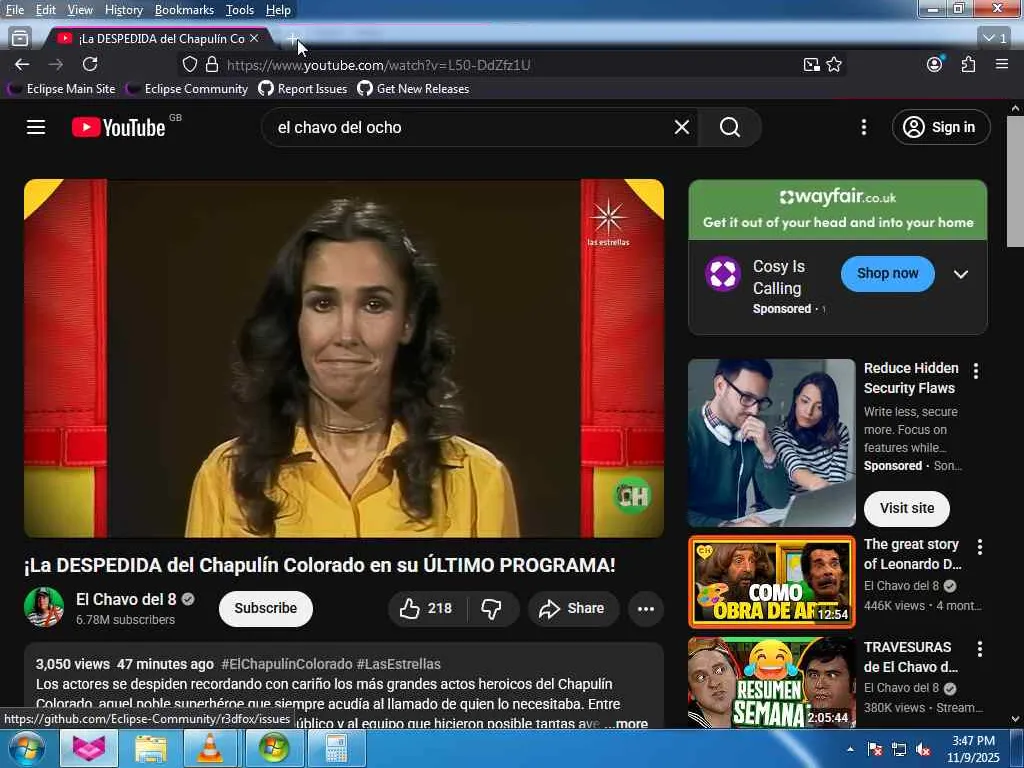Screen dimensions: 1024x768
Task: Open the Calculator on taskbar
Action: pos(336,748)
